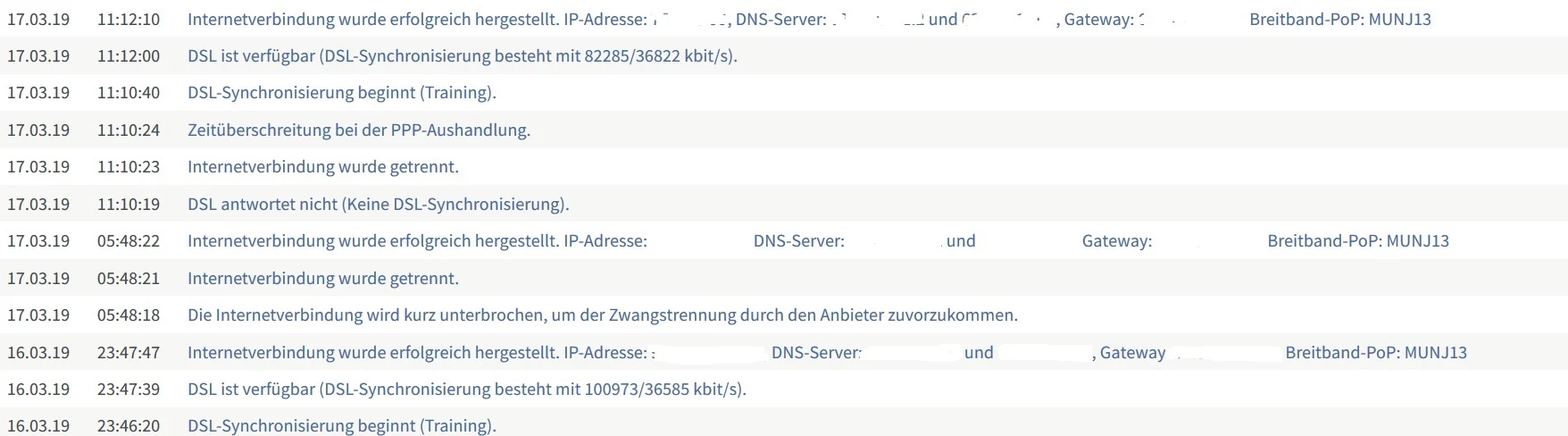This screenshot has height=436, width=1568.
Task: Select the 11:10:19 timestamp
Action: point(129,205)
